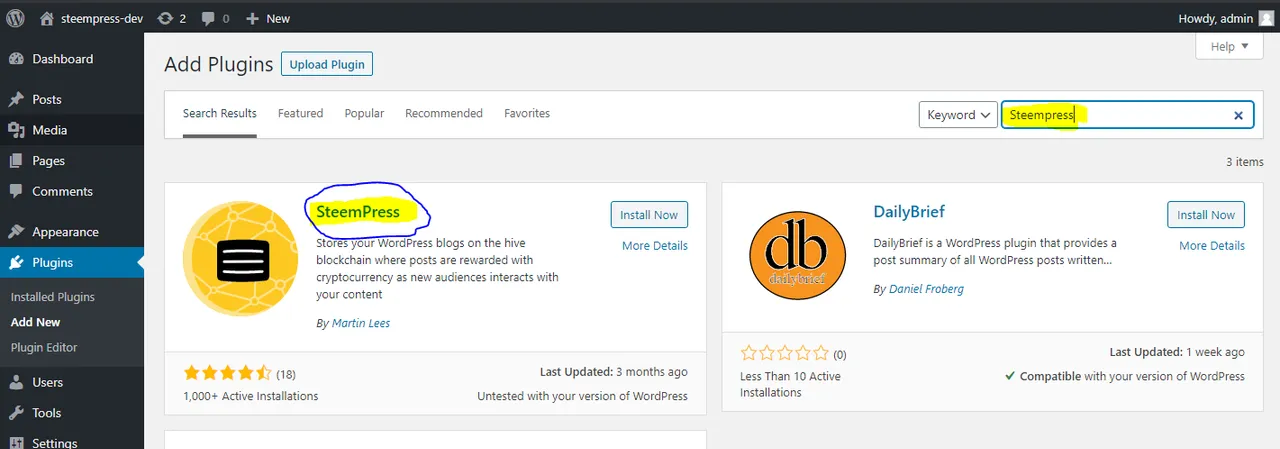Click the Pages sidebar icon
Screen dimensions: 1280x449
pyautogui.click(x=16, y=160)
